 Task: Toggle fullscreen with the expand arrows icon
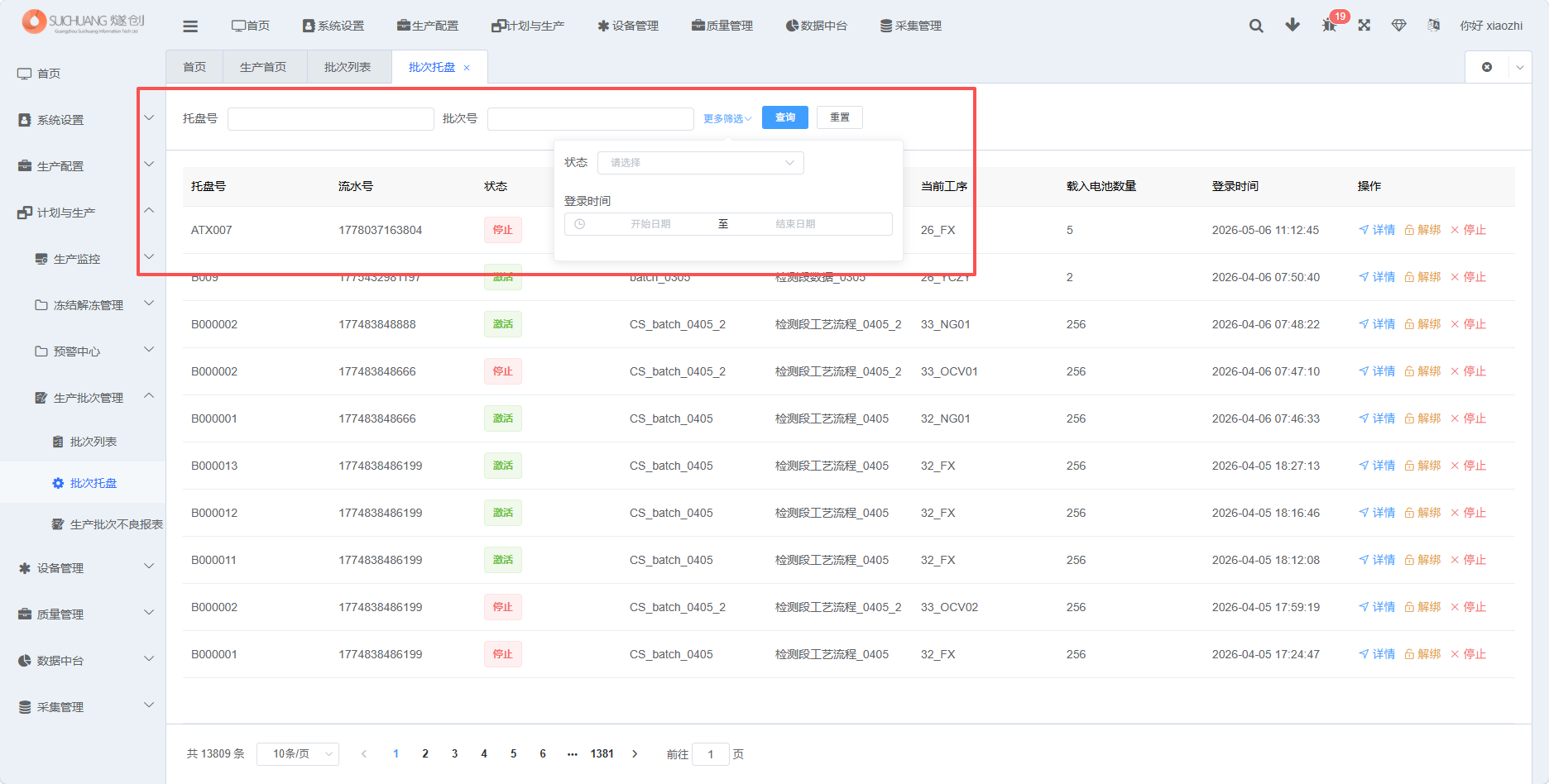[1364, 25]
